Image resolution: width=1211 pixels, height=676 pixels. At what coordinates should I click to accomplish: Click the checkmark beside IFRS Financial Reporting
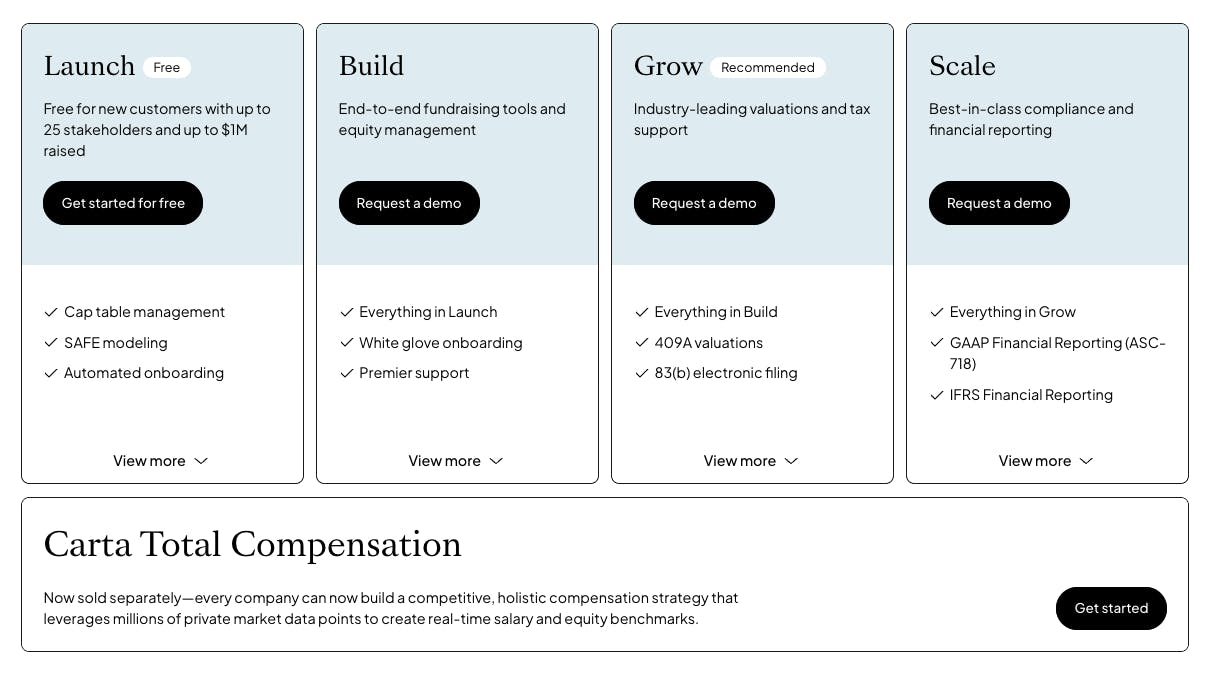(x=936, y=395)
